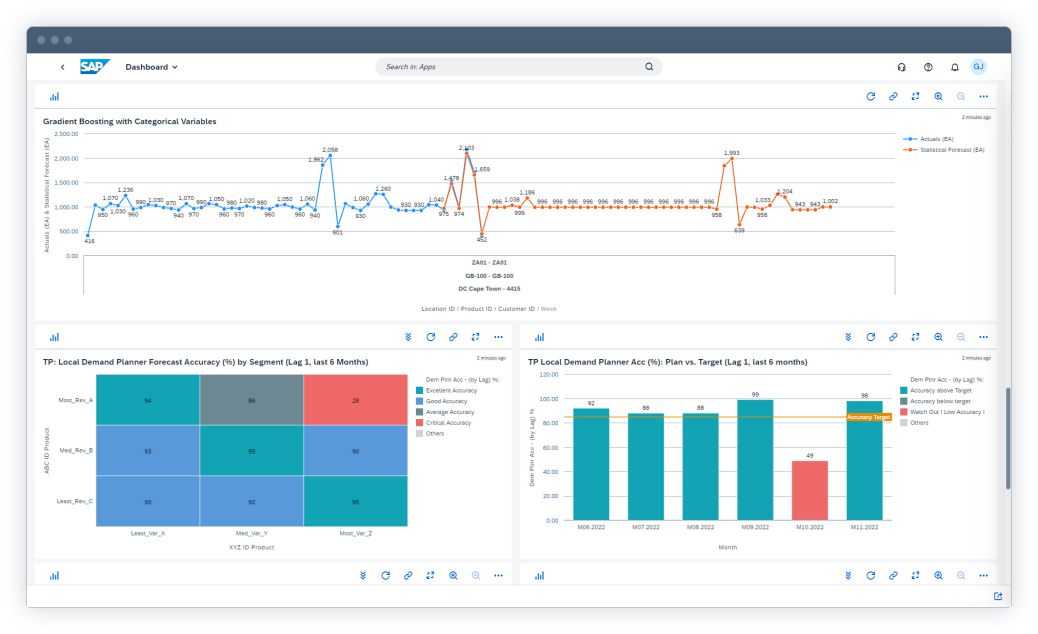Screen dimensions: 1038x634
Task: Go back using the header back arrow
Action: (x=62, y=67)
